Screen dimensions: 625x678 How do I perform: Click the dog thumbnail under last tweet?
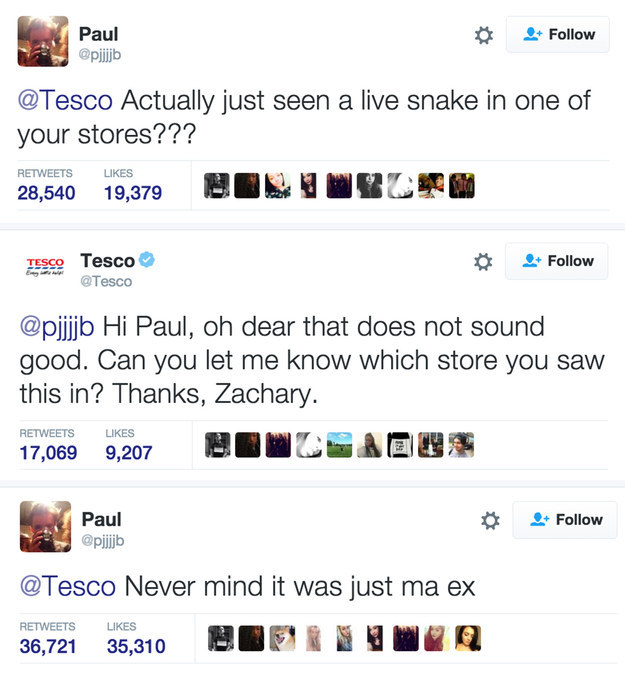[282, 638]
